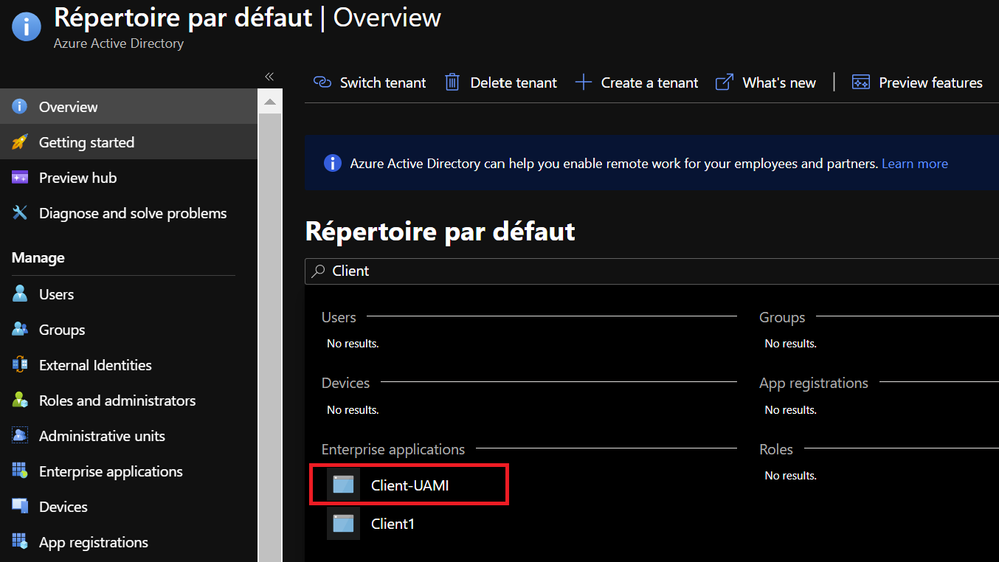
Task: Click the Create a tenant plus icon
Action: [x=583, y=82]
